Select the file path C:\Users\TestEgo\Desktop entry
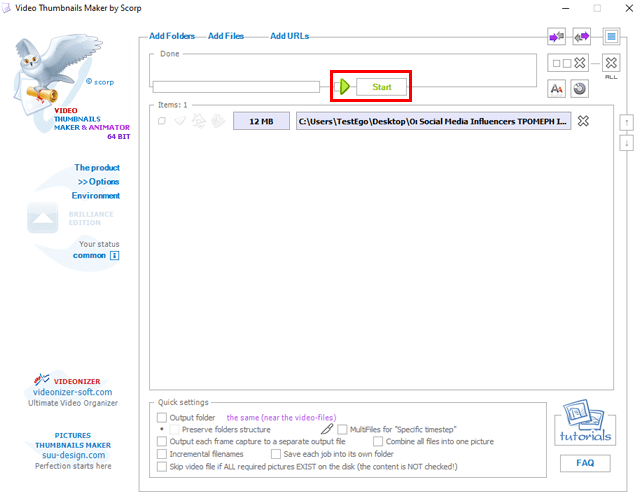The height and width of the screenshot is (500, 640). click(433, 121)
